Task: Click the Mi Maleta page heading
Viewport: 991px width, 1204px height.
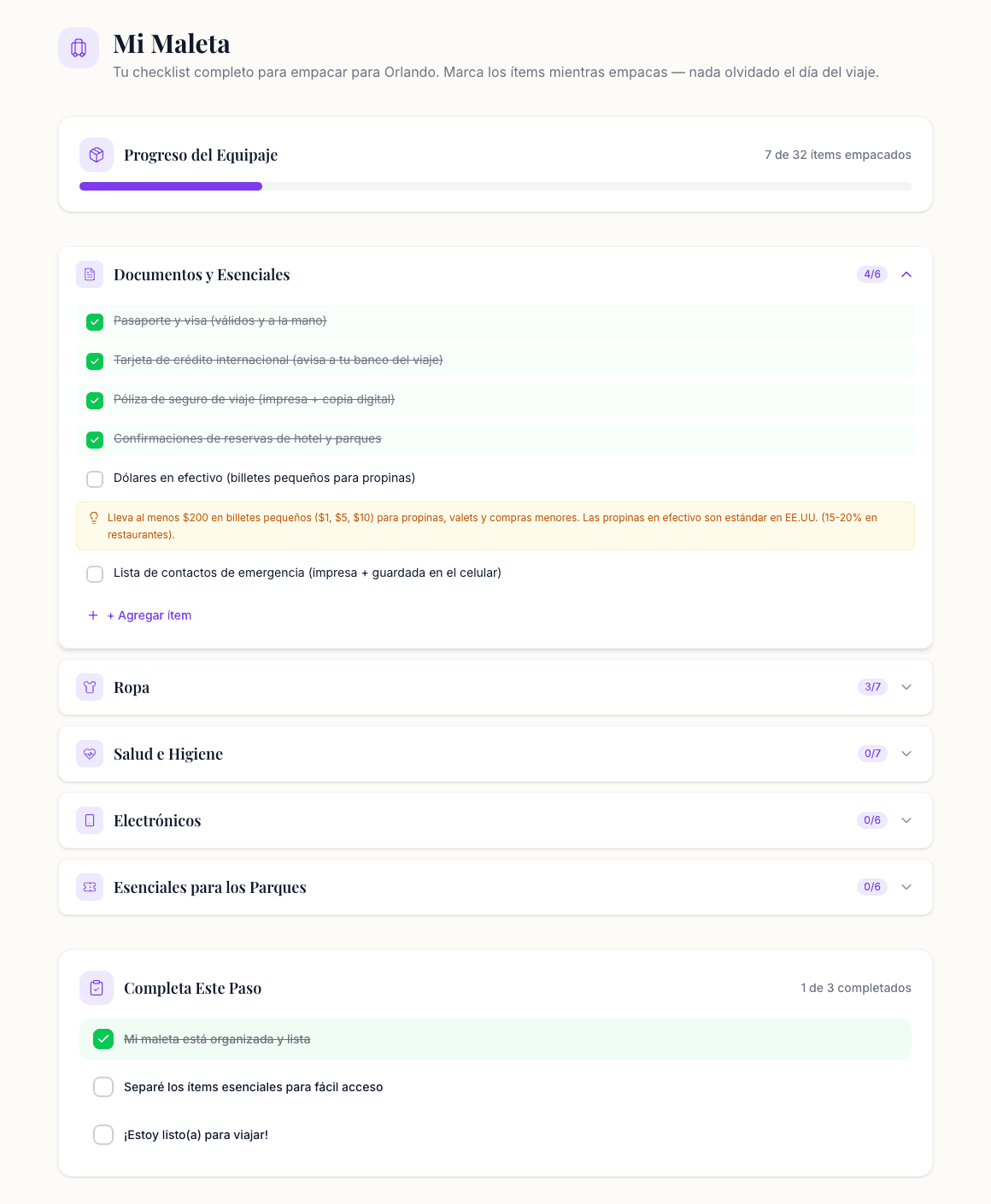Action: [172, 44]
